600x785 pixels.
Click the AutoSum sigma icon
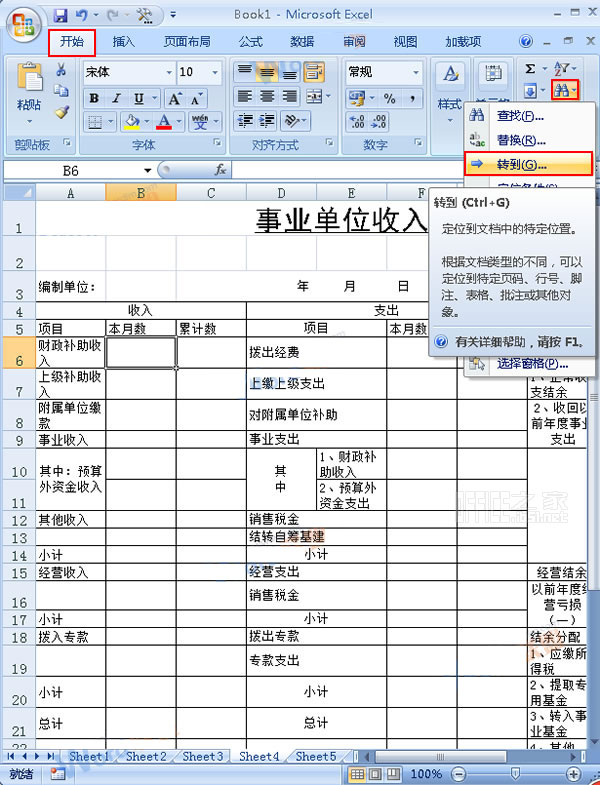[x=531, y=69]
